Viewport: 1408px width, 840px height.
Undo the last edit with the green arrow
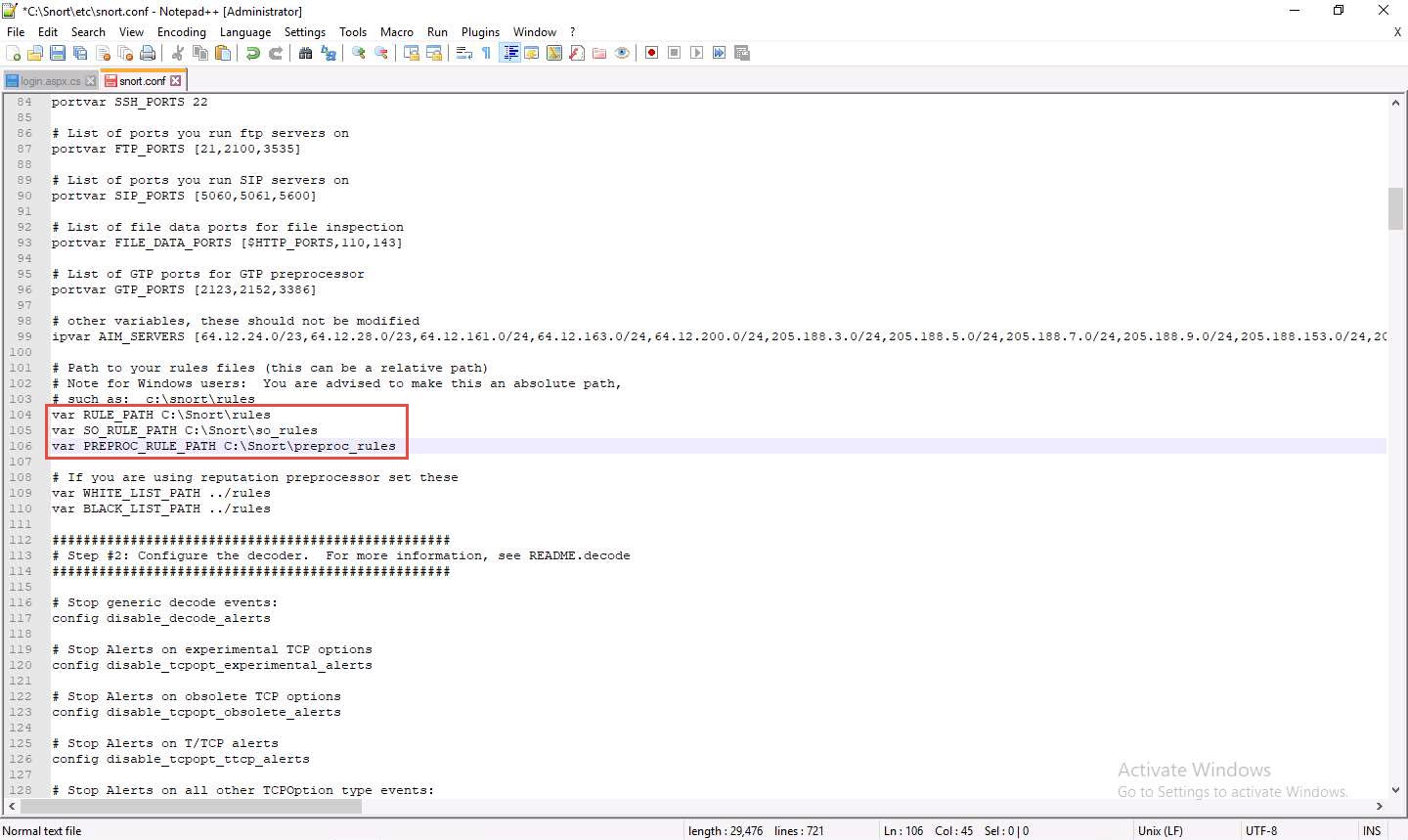[253, 53]
